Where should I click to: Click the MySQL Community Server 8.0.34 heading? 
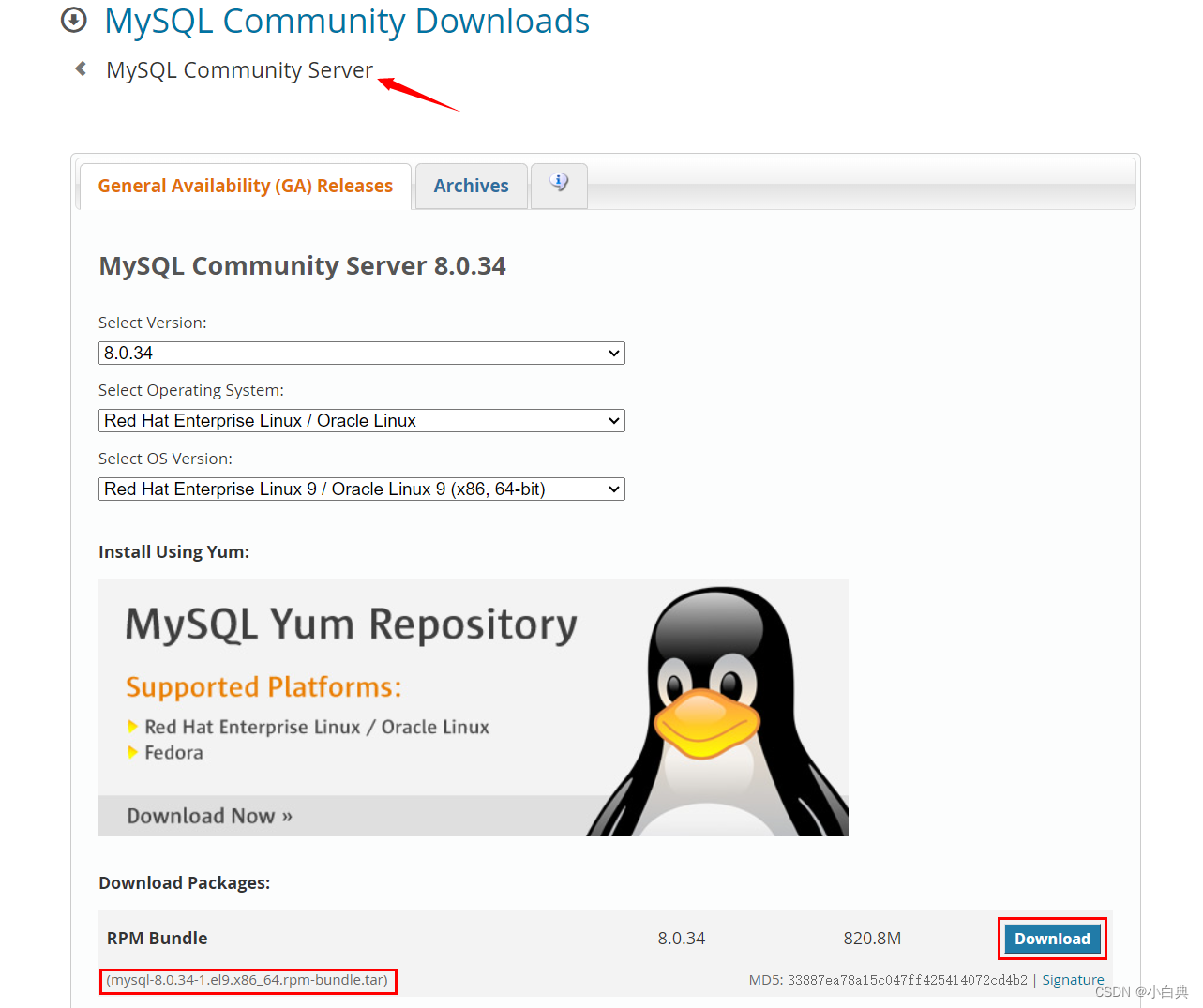(x=302, y=266)
